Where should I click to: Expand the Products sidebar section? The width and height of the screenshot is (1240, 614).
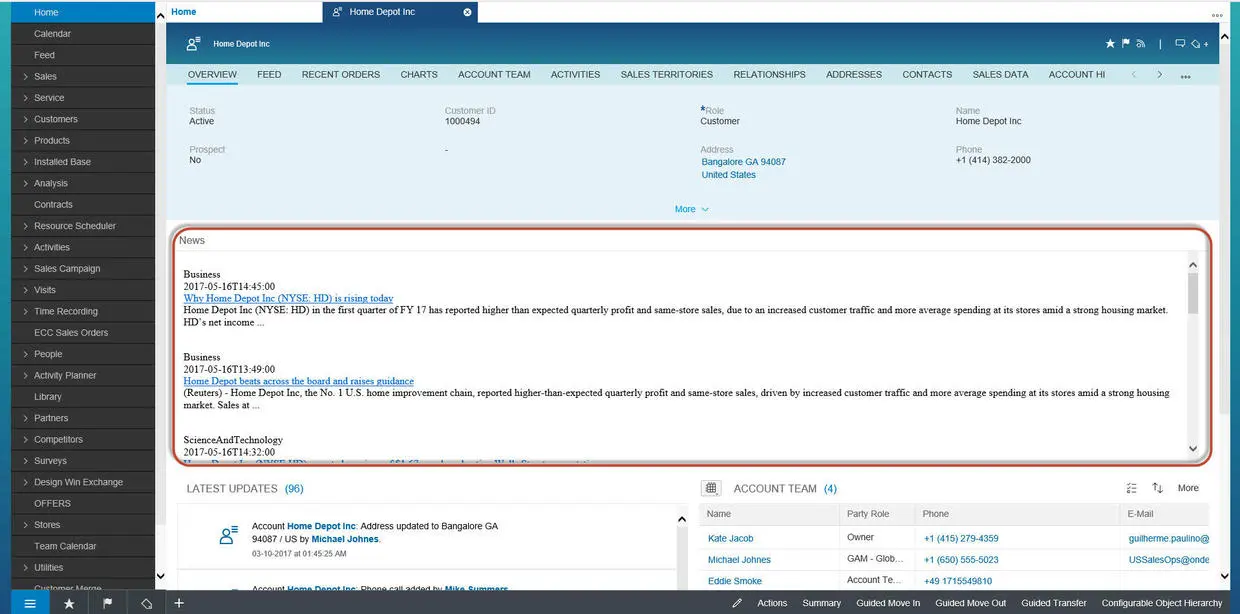[x=25, y=140]
